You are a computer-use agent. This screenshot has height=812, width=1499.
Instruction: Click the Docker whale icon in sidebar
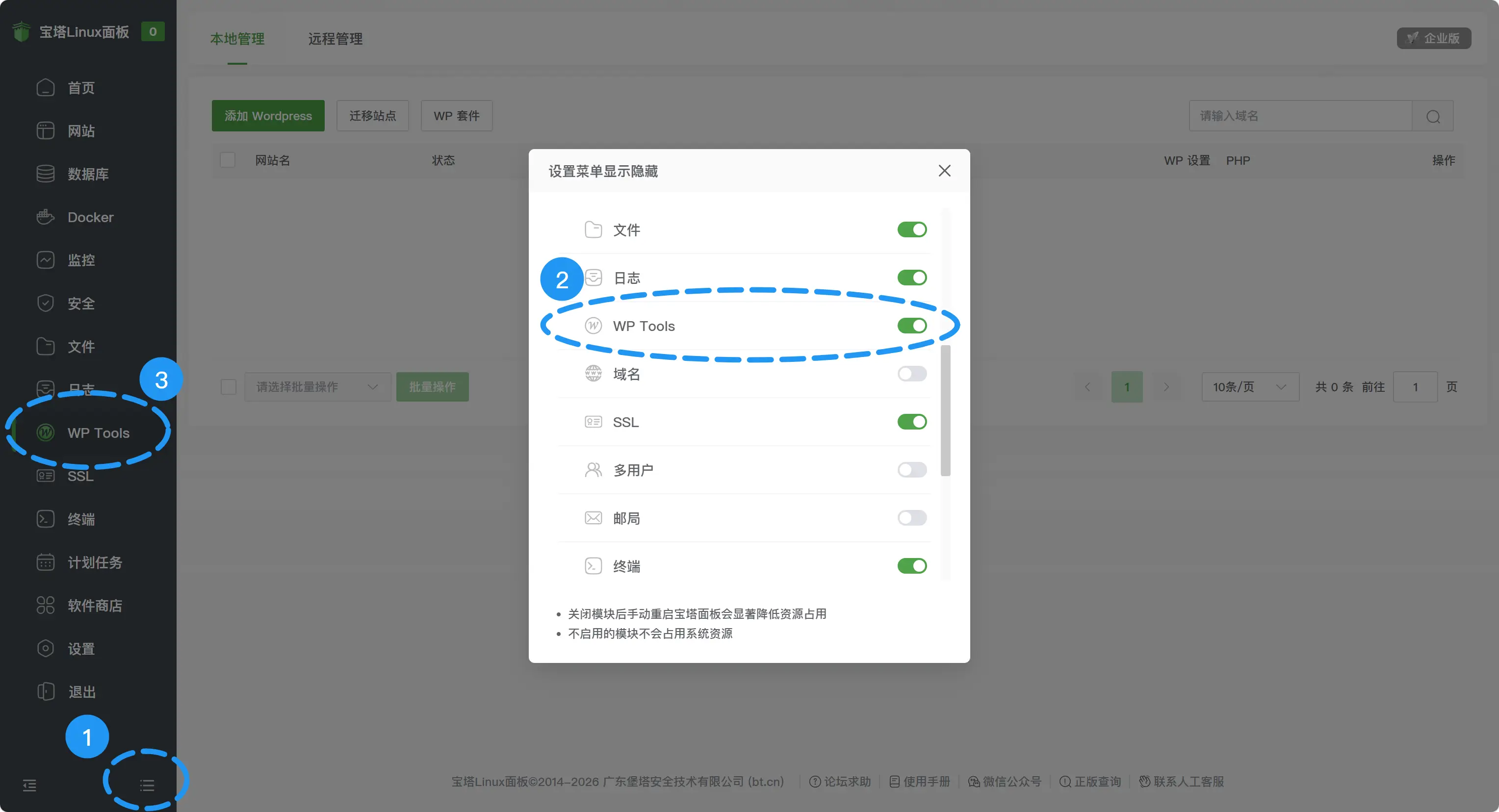pyautogui.click(x=46, y=217)
